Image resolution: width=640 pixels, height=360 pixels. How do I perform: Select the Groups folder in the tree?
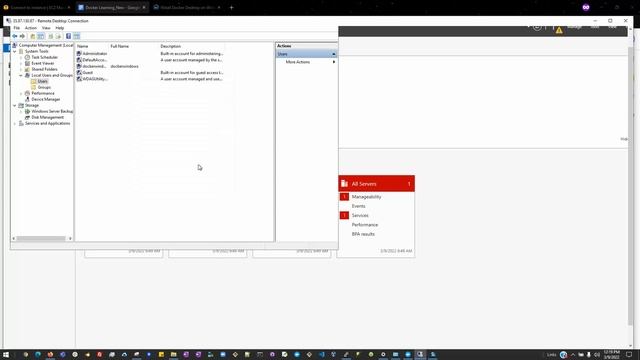click(44, 87)
